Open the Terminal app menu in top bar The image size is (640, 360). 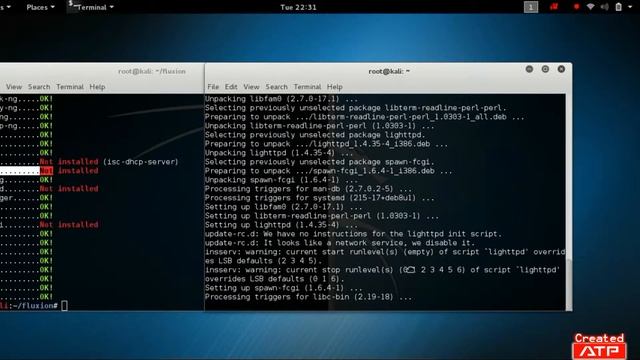(x=91, y=7)
